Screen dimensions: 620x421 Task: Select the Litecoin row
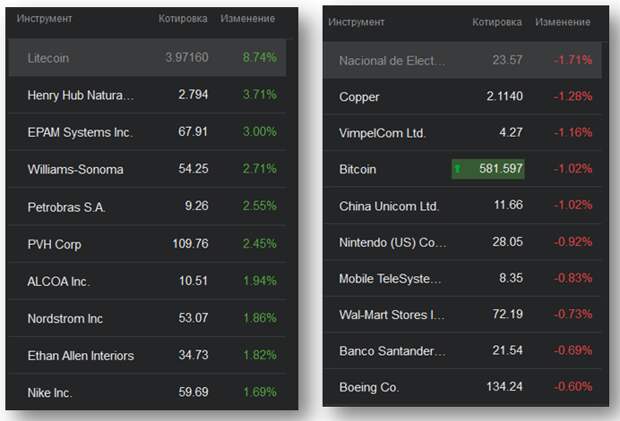click(x=147, y=58)
